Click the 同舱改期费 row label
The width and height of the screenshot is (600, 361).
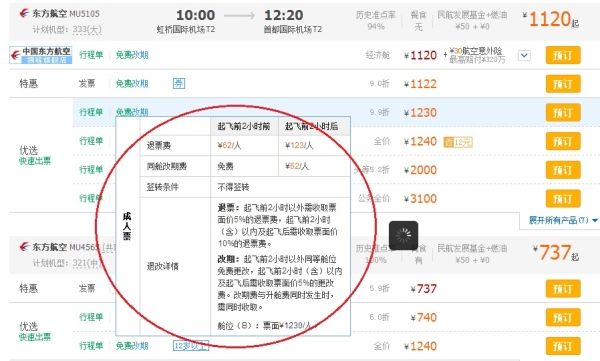167,166
